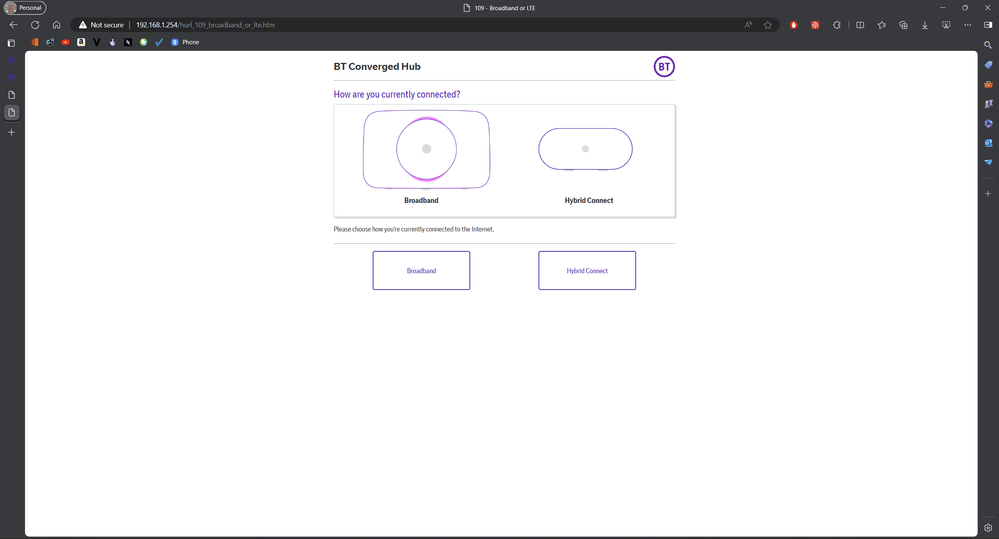The height and width of the screenshot is (539, 999).
Task: Open Outlook in the sidebar
Action: click(988, 143)
